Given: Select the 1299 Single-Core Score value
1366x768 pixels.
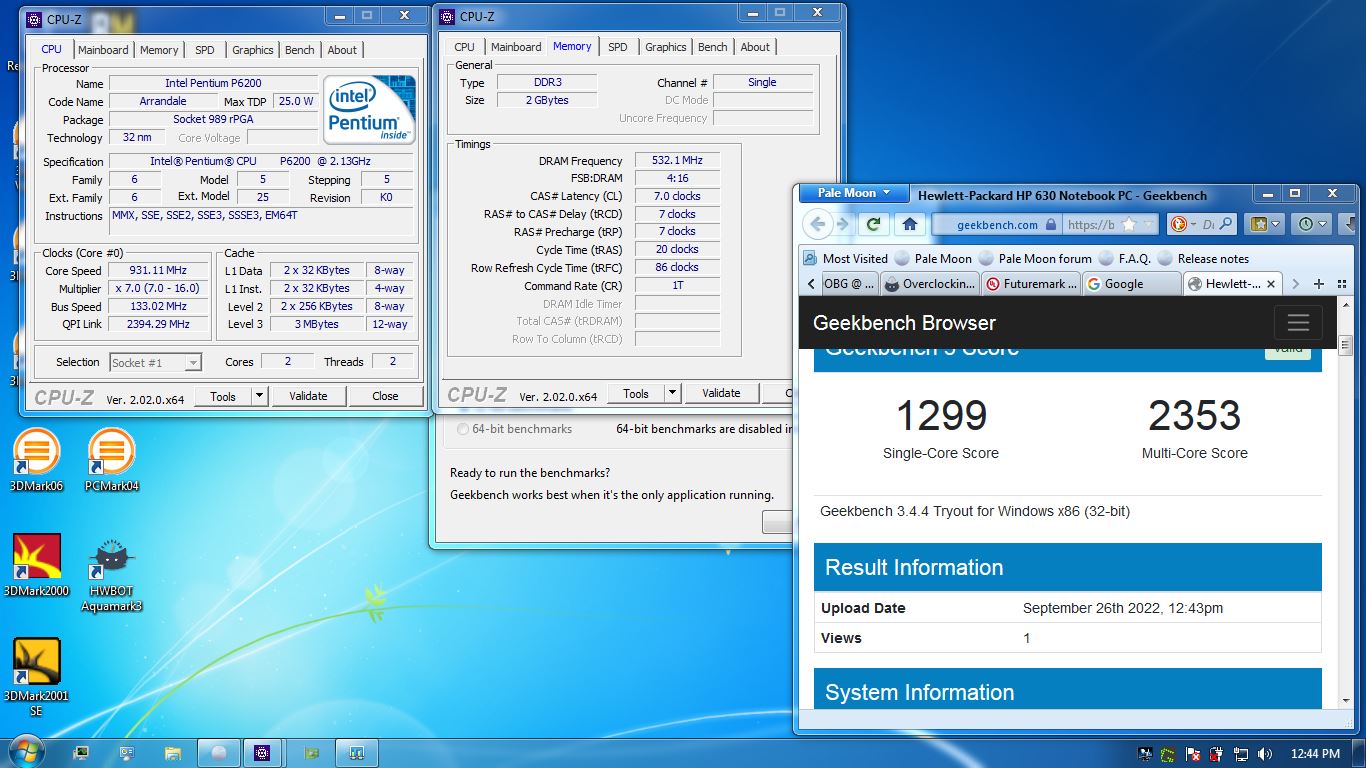Looking at the screenshot, I should tap(941, 416).
